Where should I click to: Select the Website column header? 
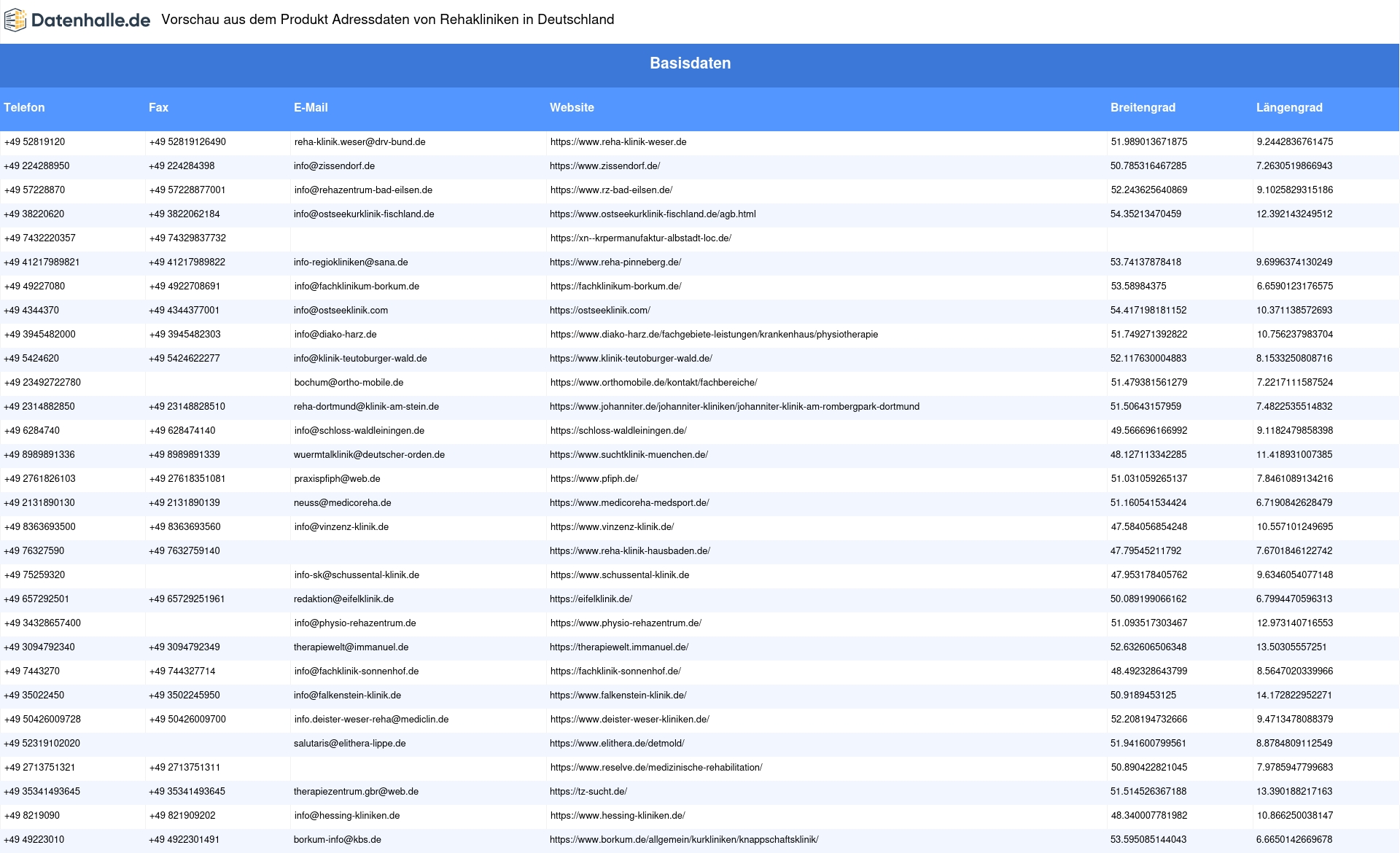click(x=572, y=108)
